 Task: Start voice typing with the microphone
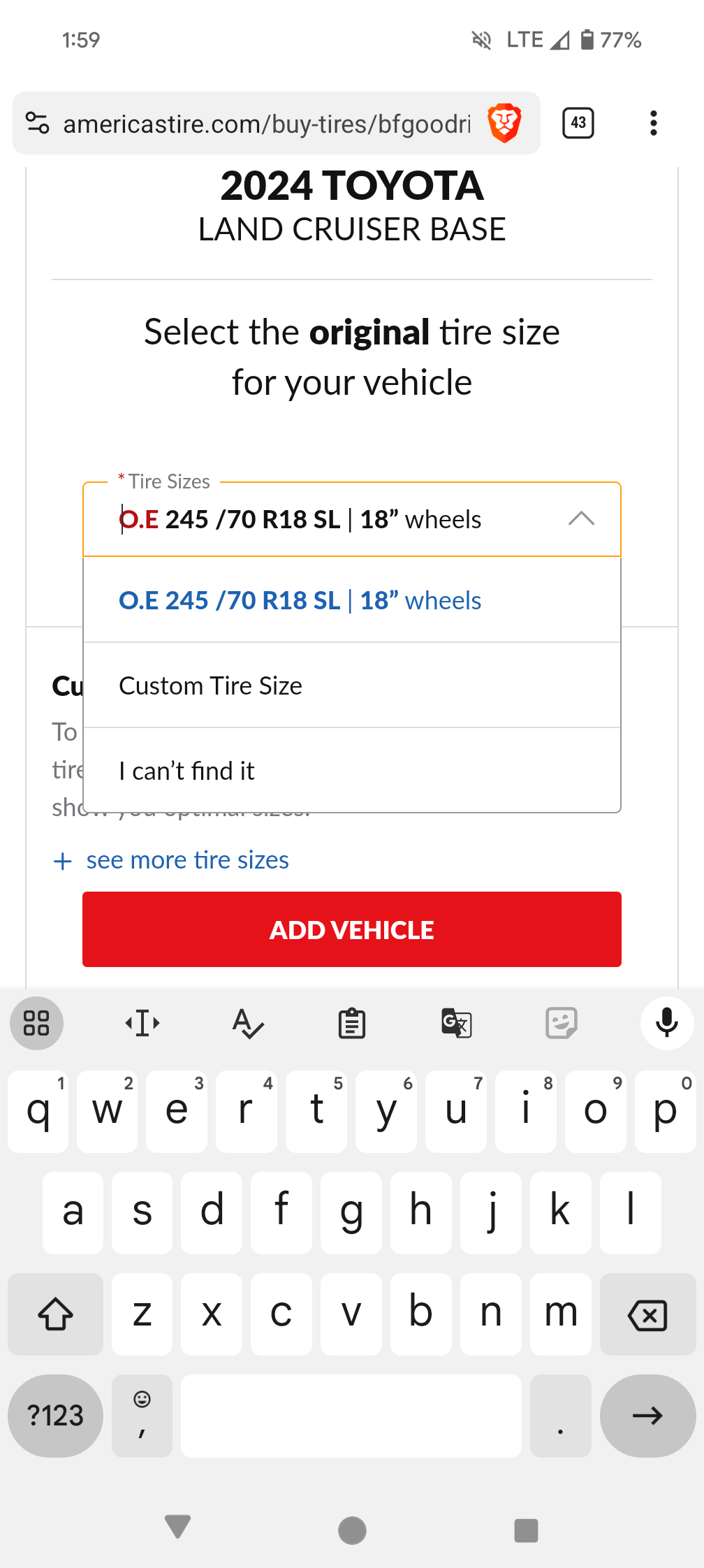(667, 1024)
